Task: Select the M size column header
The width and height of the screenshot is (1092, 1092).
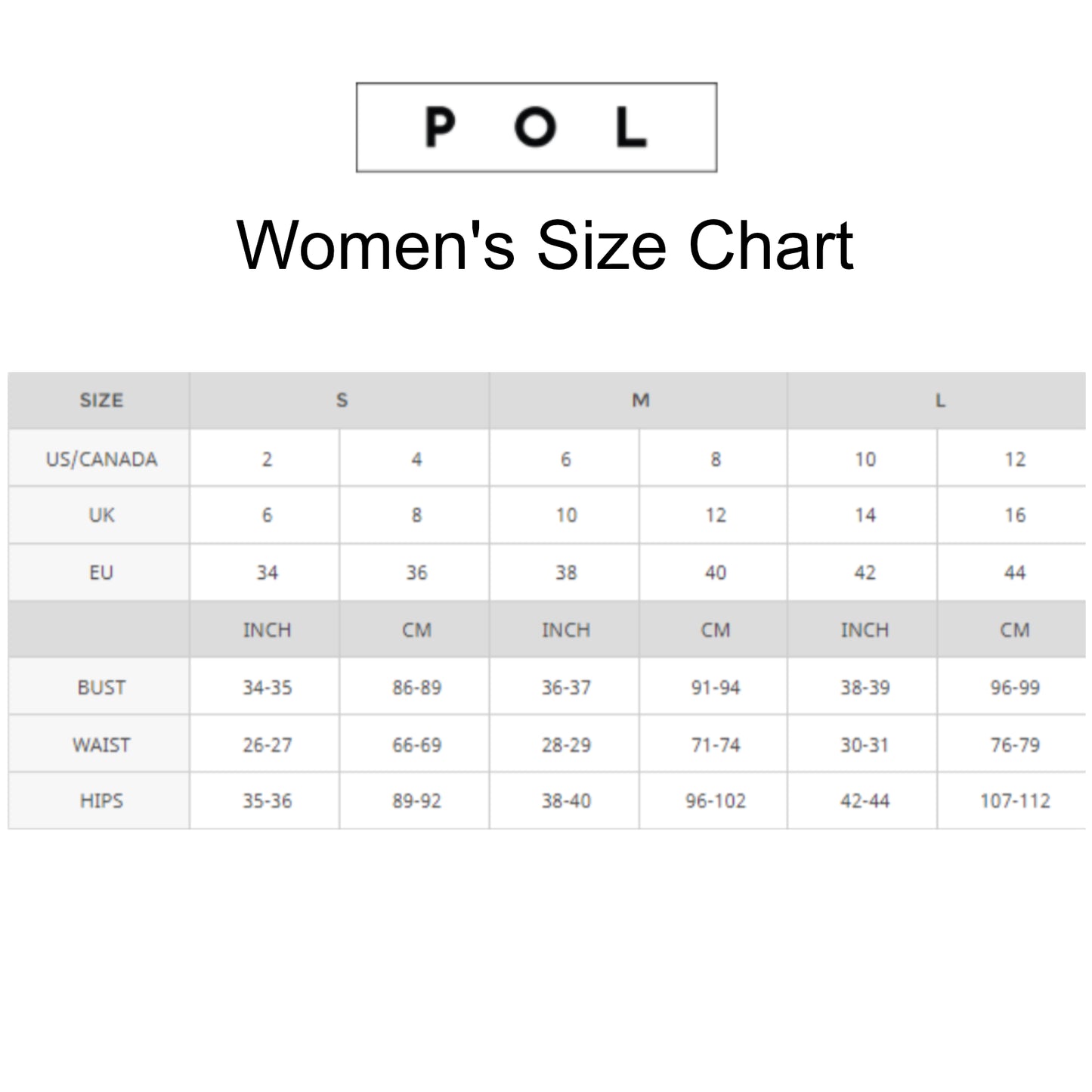Action: click(640, 401)
